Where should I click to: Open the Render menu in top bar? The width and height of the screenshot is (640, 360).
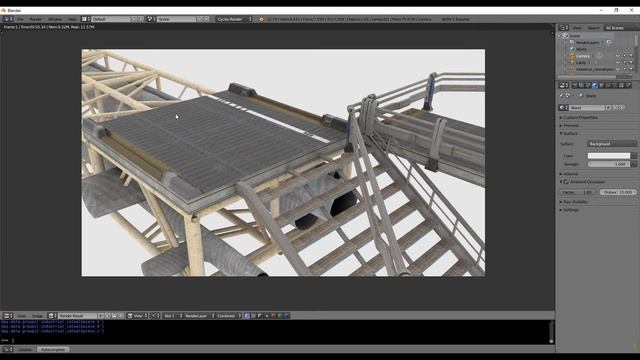point(36,19)
